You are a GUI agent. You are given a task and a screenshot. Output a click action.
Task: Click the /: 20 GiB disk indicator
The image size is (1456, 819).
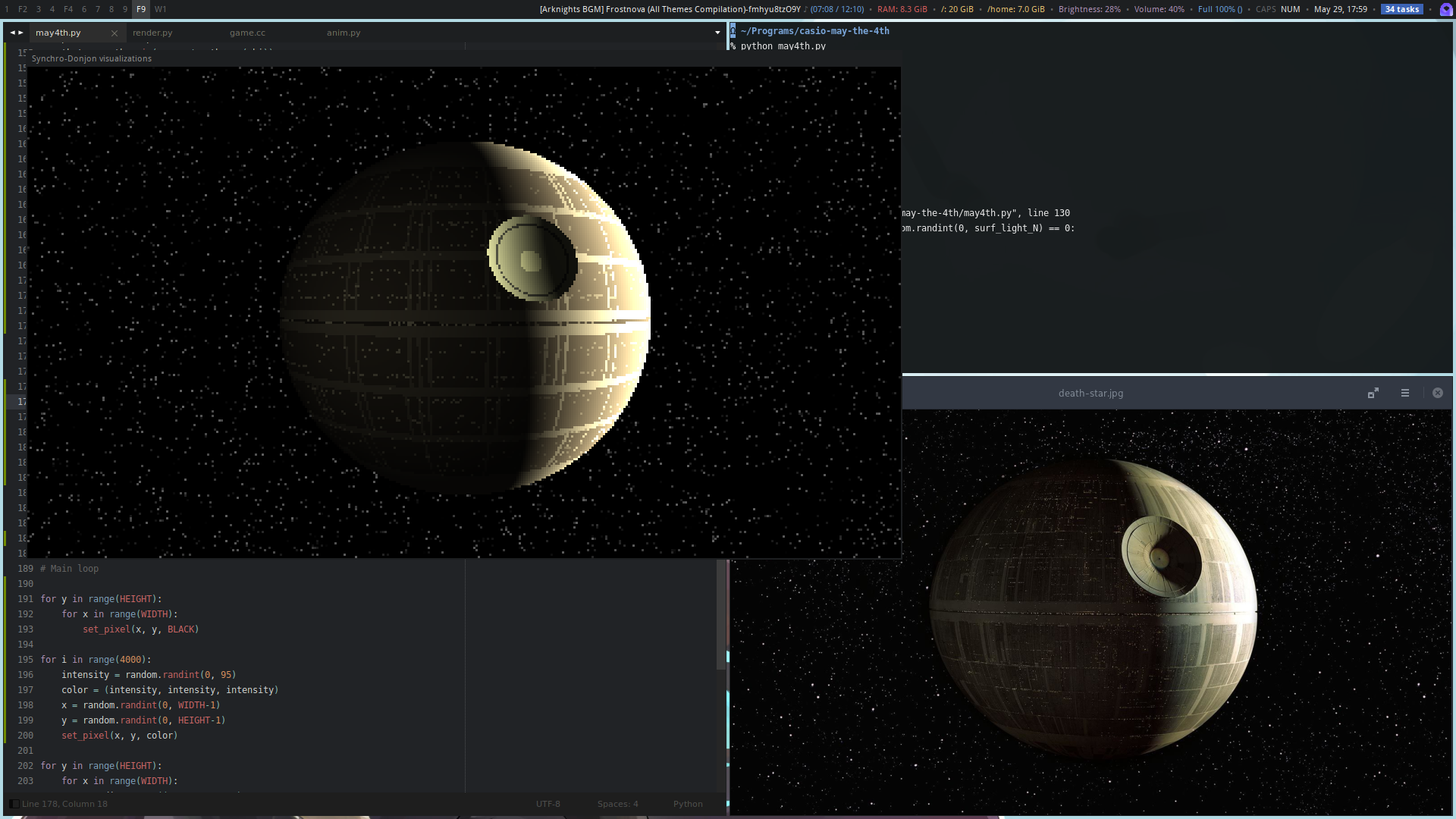[957, 9]
